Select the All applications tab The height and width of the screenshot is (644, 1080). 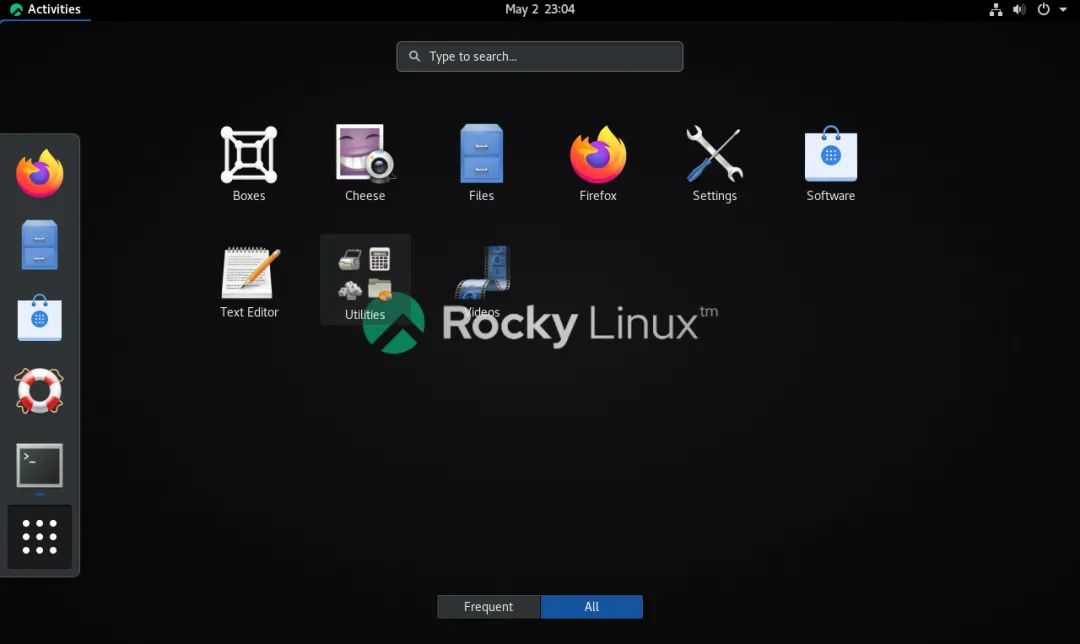(591, 606)
